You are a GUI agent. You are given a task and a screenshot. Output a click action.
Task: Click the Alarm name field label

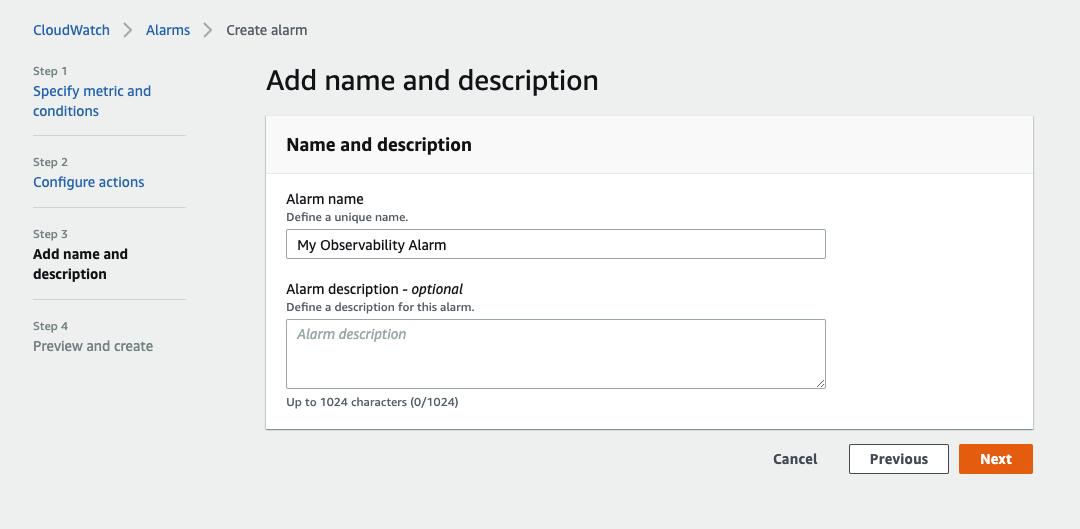click(325, 199)
